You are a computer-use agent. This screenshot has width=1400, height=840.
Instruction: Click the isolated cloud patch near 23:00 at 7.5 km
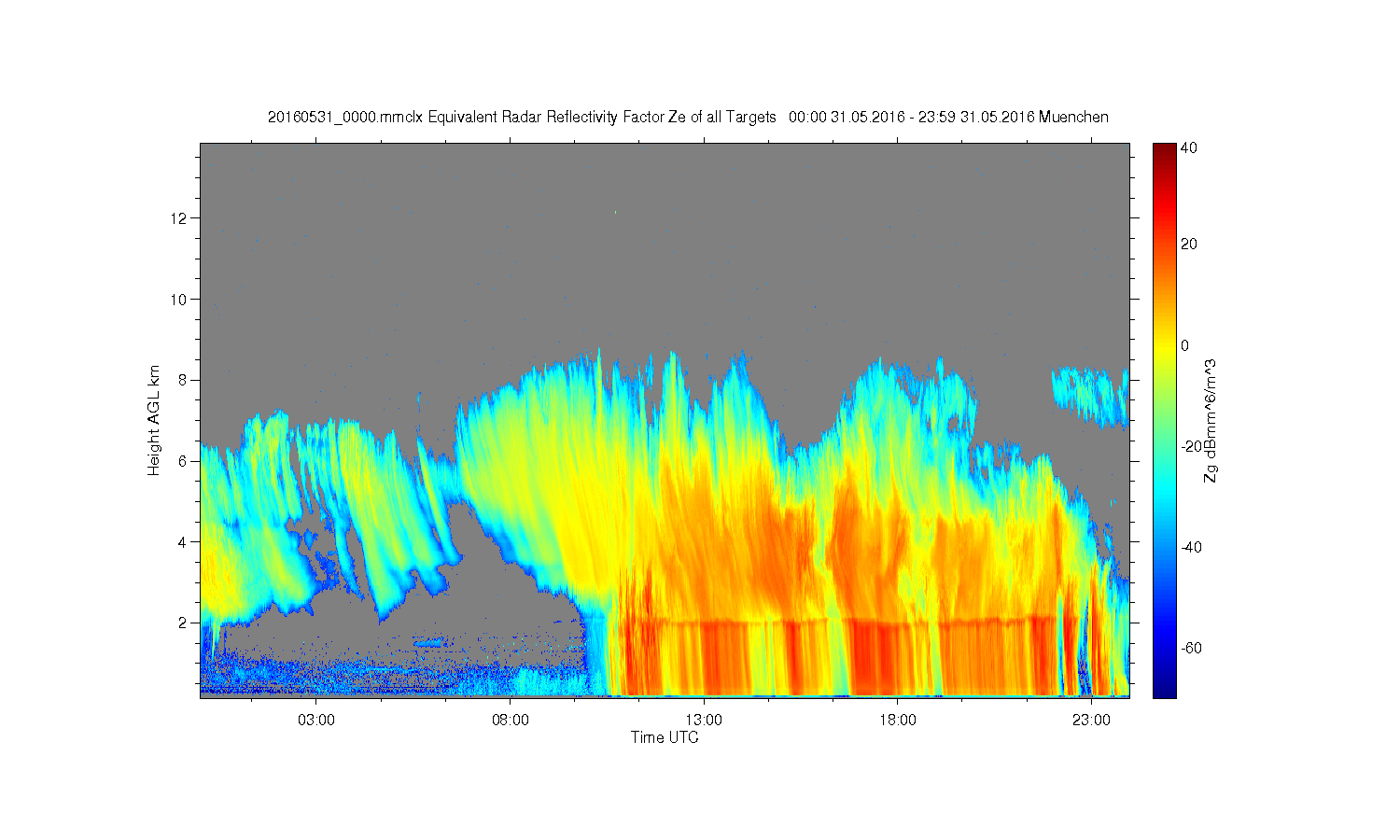pyautogui.click(x=1090, y=396)
